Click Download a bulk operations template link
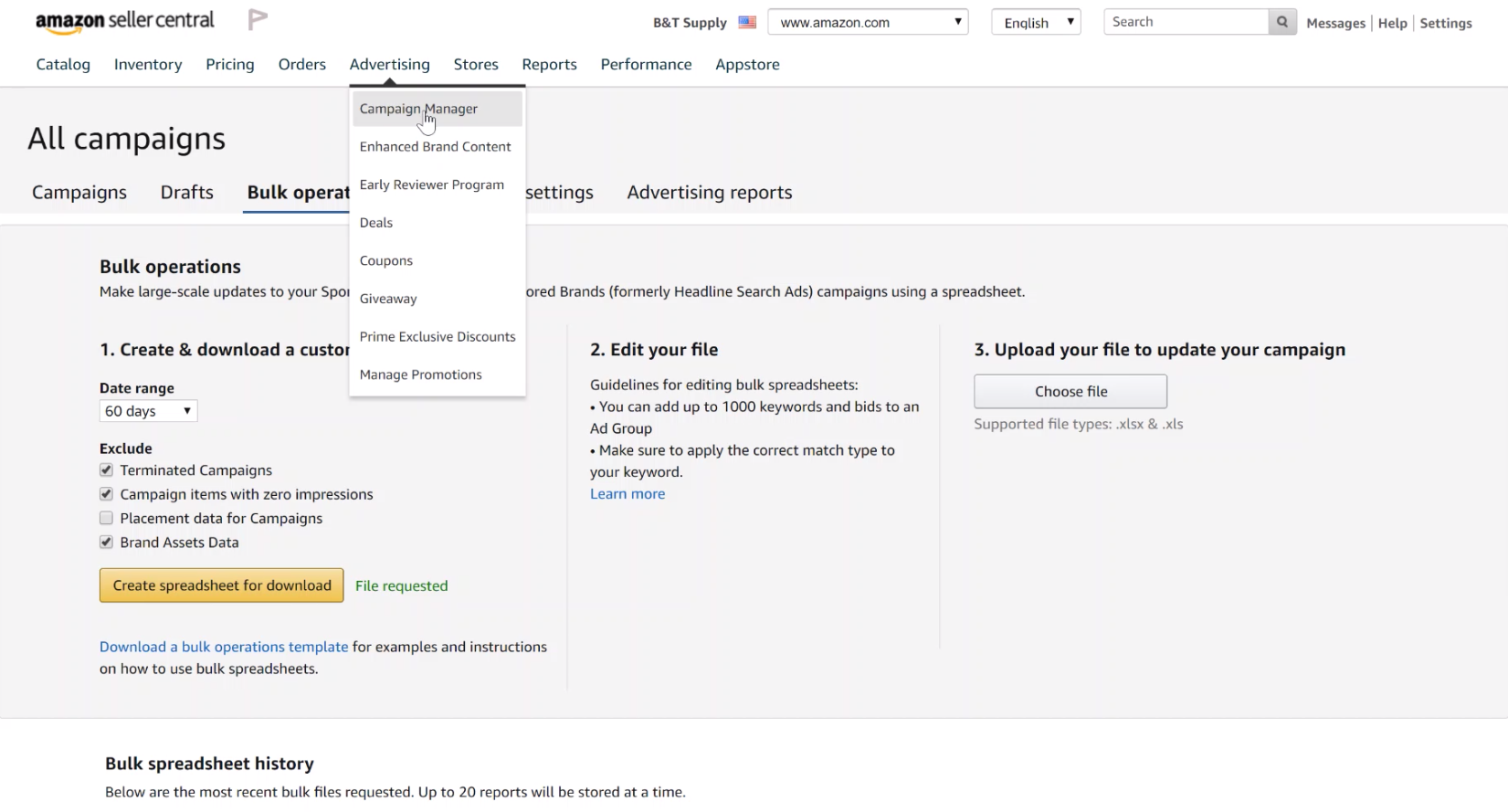 pyautogui.click(x=224, y=647)
